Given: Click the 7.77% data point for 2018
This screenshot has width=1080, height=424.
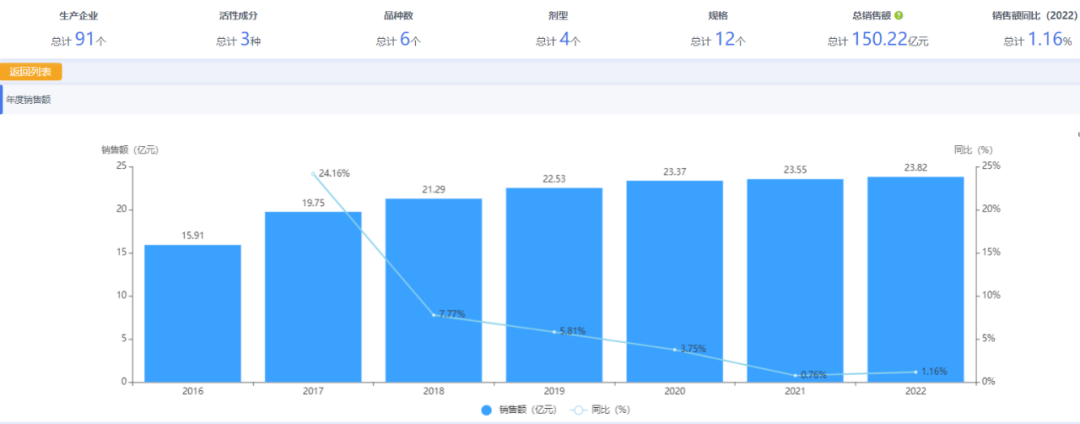Looking at the screenshot, I should tap(433, 315).
